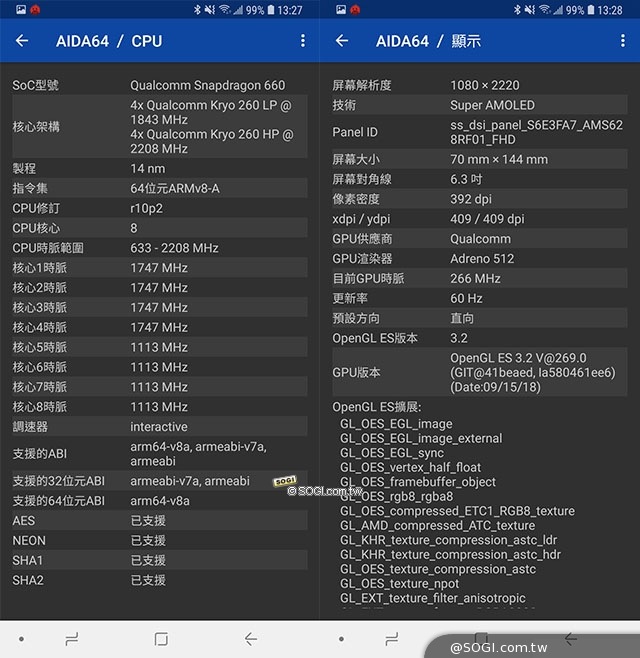Tap the 6.3 吋 diagonal value
Screen dimensions: 640x658
pyautogui.click(x=466, y=179)
